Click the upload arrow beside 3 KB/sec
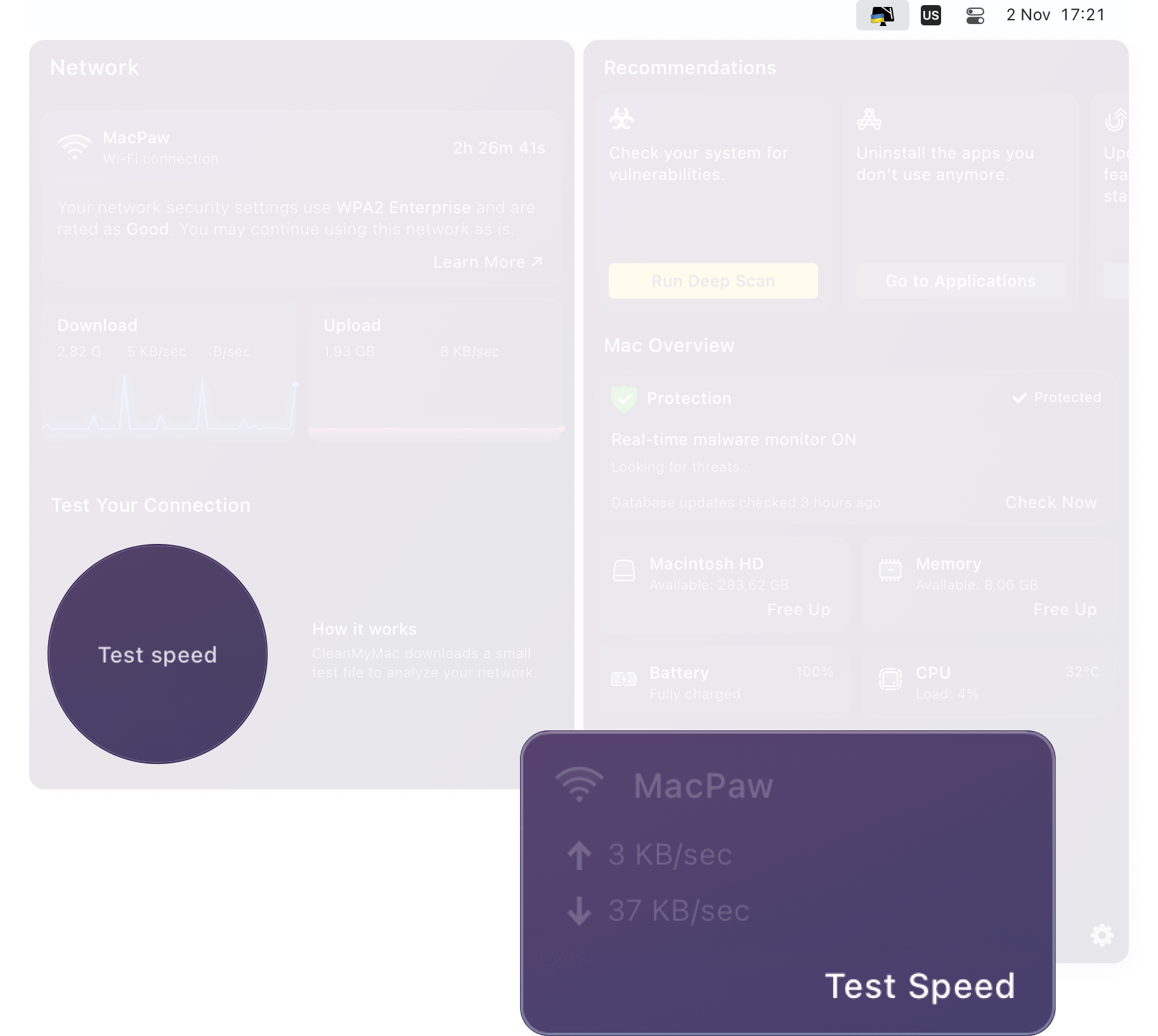The width and height of the screenshot is (1158, 1036). (579, 855)
